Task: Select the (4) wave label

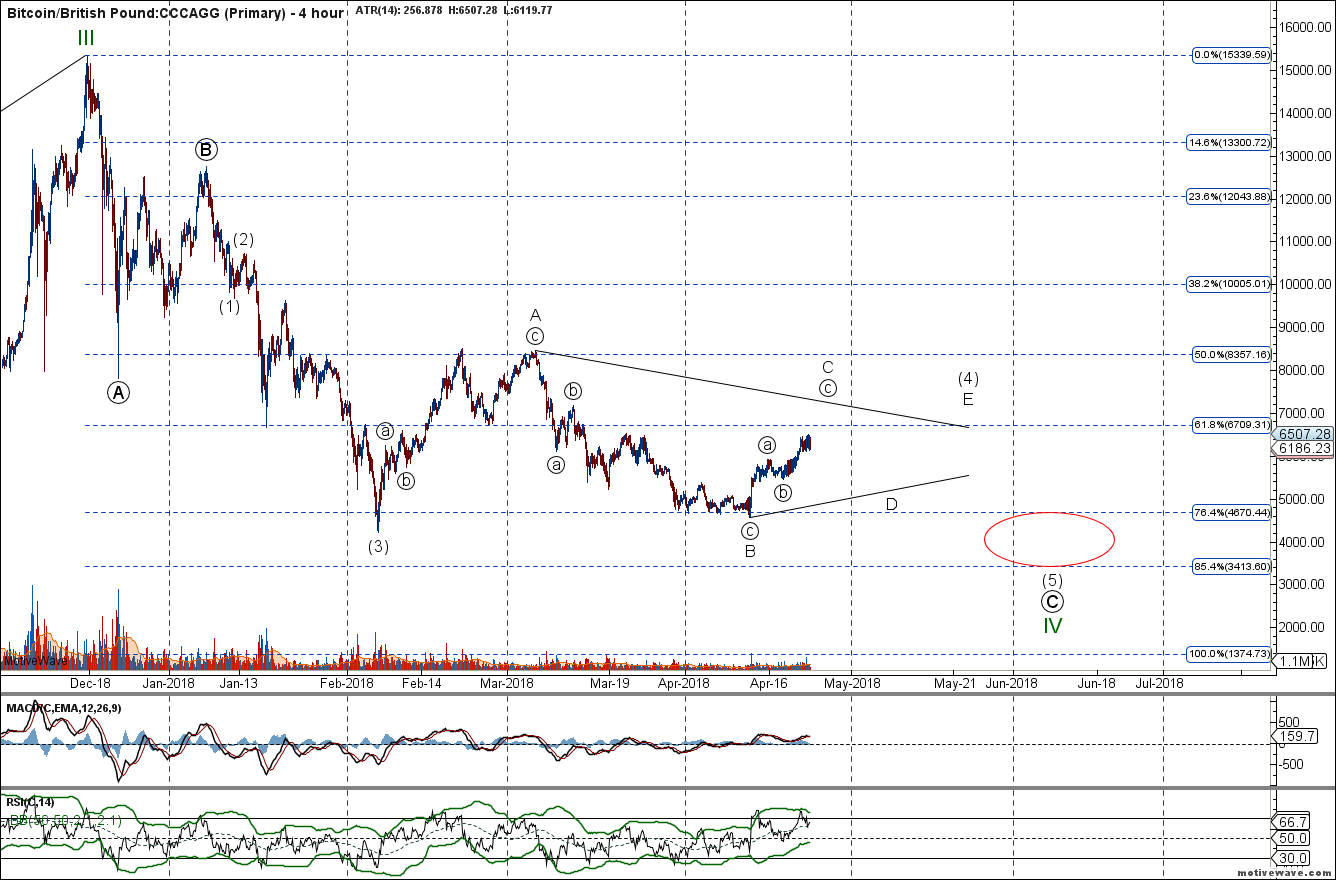Action: pos(968,378)
